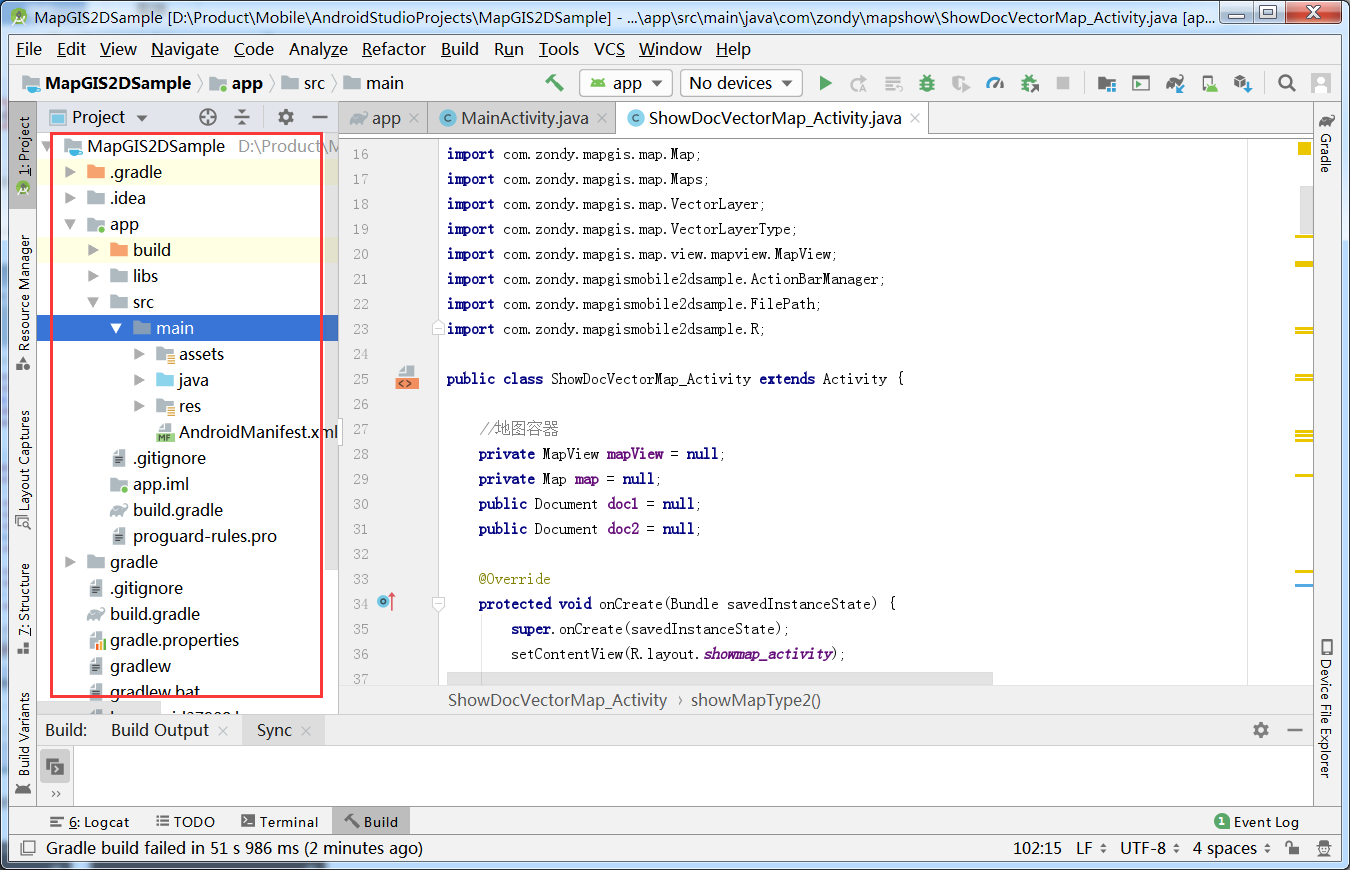Open the Refactor menu
This screenshot has width=1350, height=870.
point(394,49)
